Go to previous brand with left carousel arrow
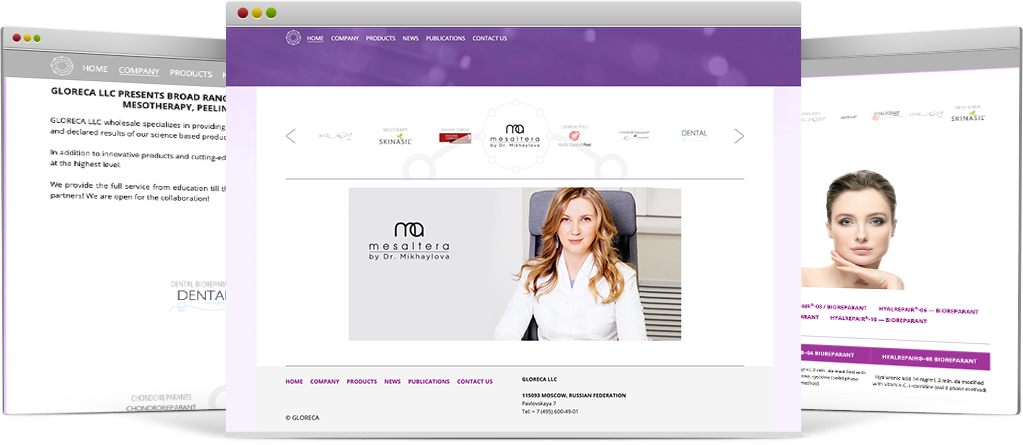 291,136
